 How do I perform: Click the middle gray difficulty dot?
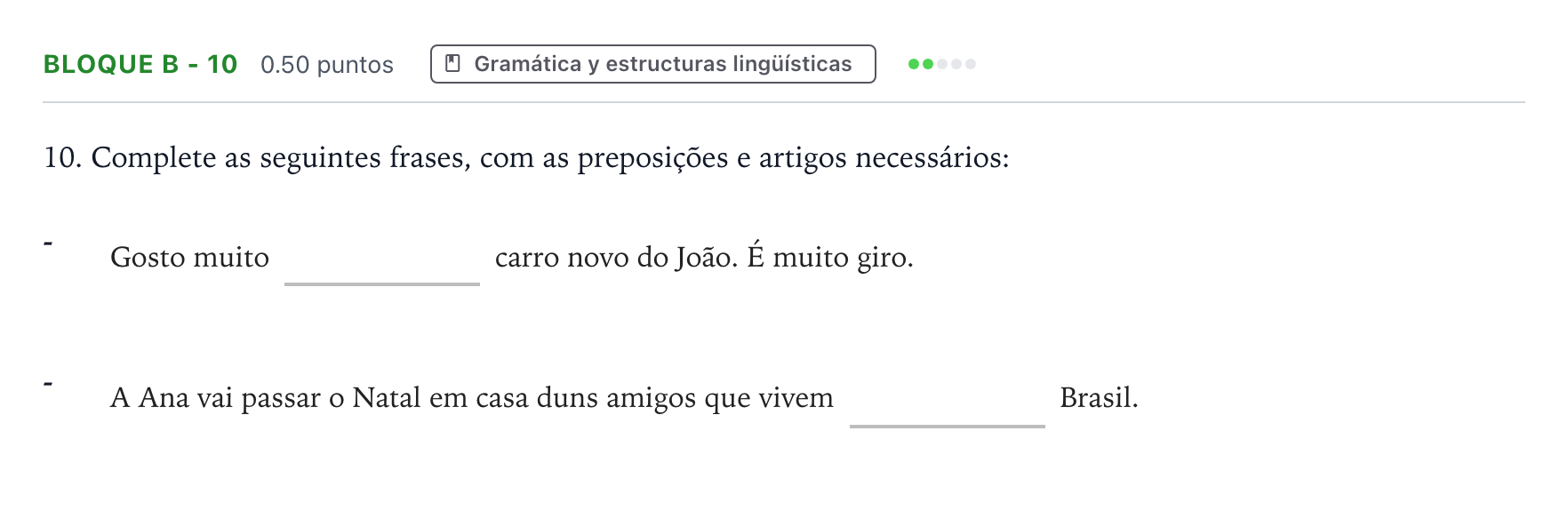coord(956,64)
